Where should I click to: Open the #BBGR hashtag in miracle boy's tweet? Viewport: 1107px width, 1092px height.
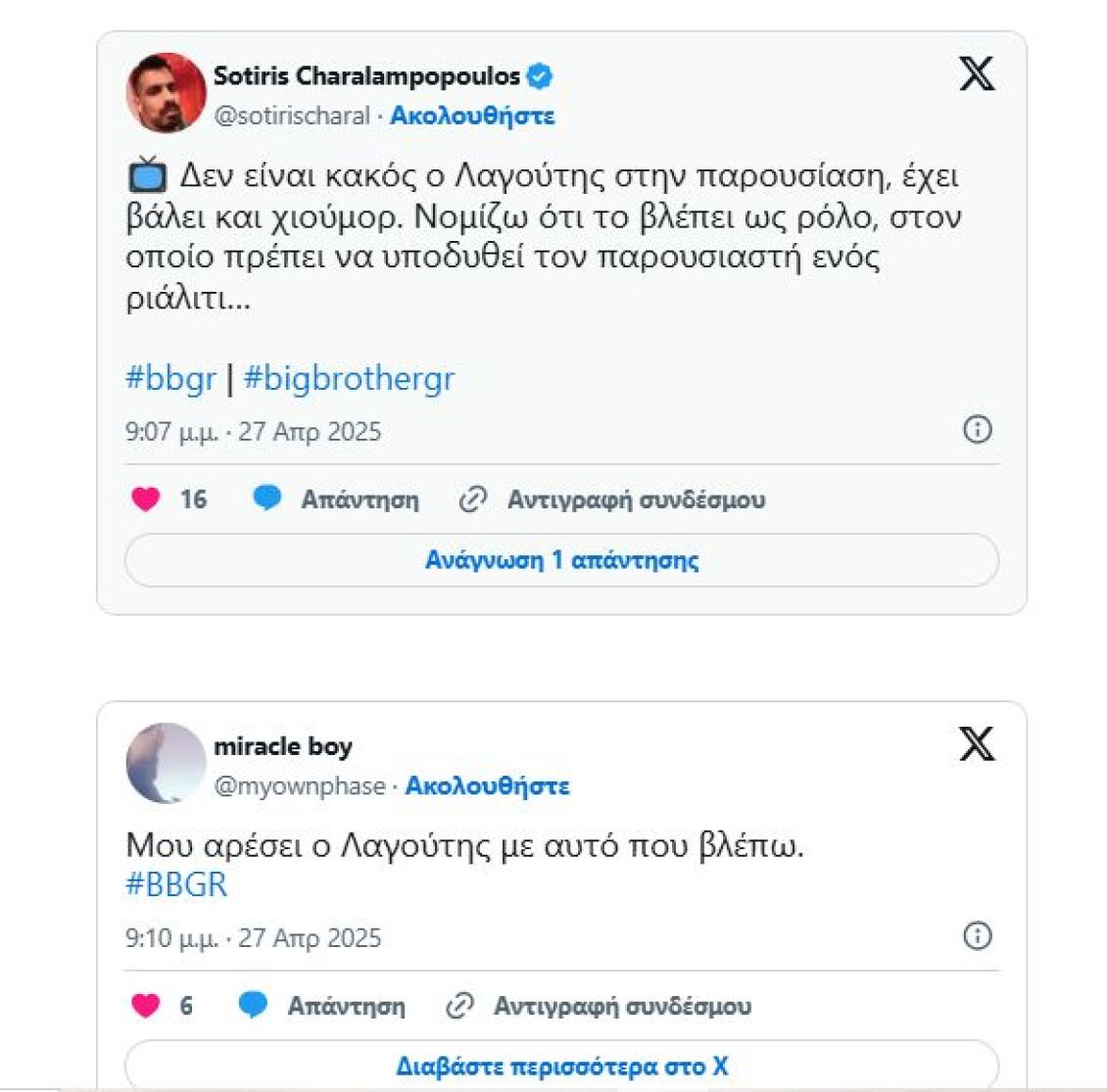click(x=176, y=884)
